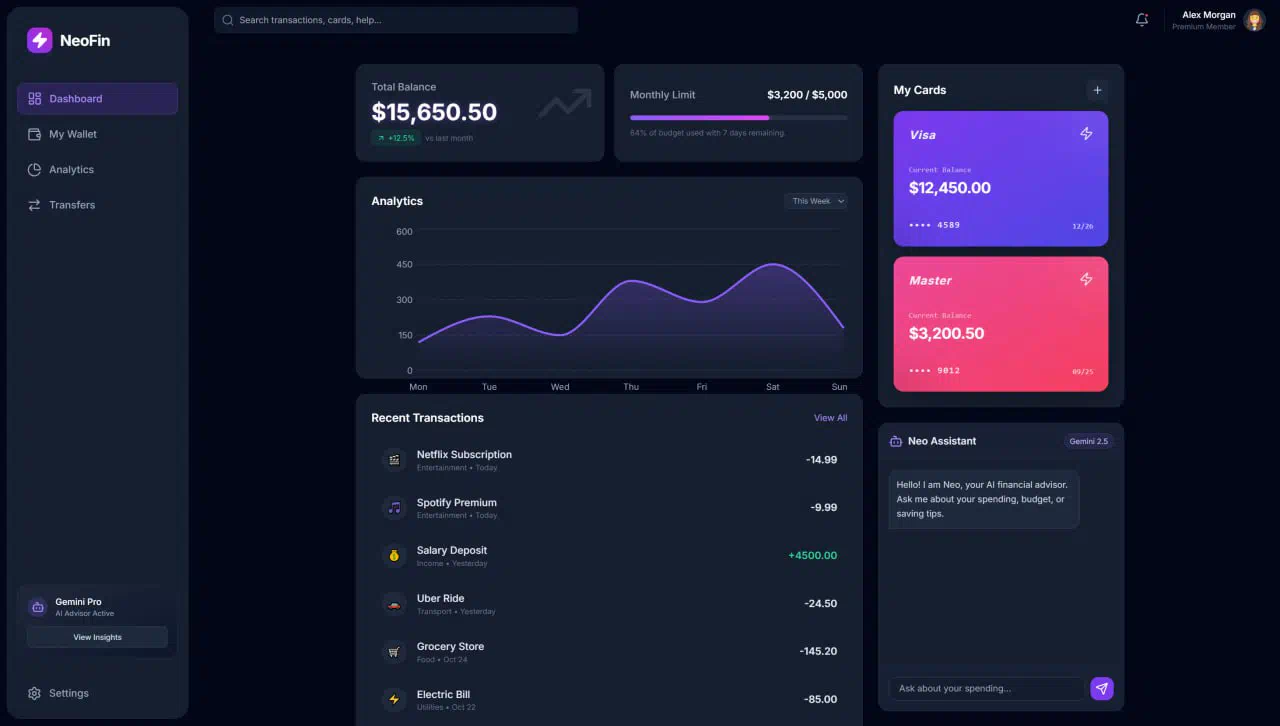The width and height of the screenshot is (1280, 726).
Task: Click View All transactions link
Action: click(x=830, y=418)
